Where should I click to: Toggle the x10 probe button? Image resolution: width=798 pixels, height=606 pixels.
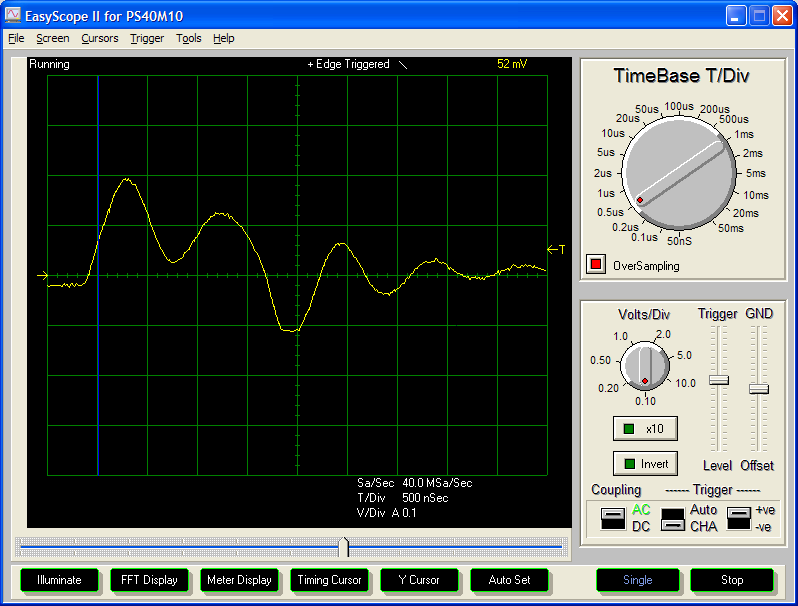pos(645,429)
